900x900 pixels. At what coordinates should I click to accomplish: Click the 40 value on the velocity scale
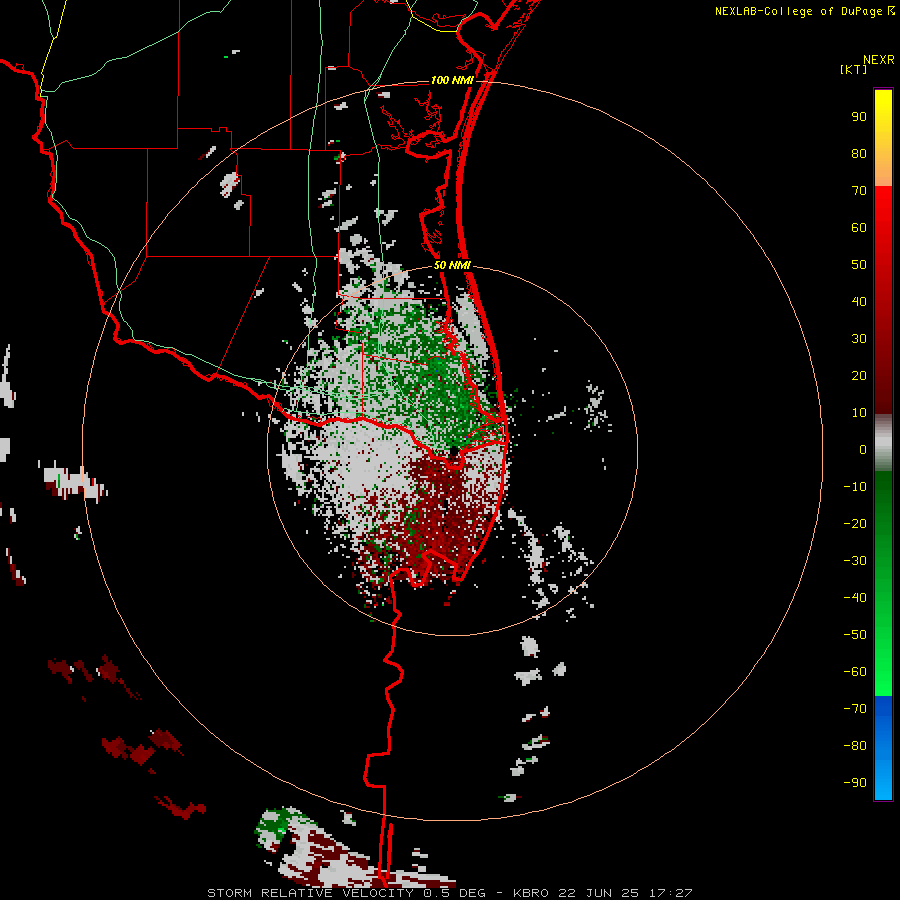point(859,302)
